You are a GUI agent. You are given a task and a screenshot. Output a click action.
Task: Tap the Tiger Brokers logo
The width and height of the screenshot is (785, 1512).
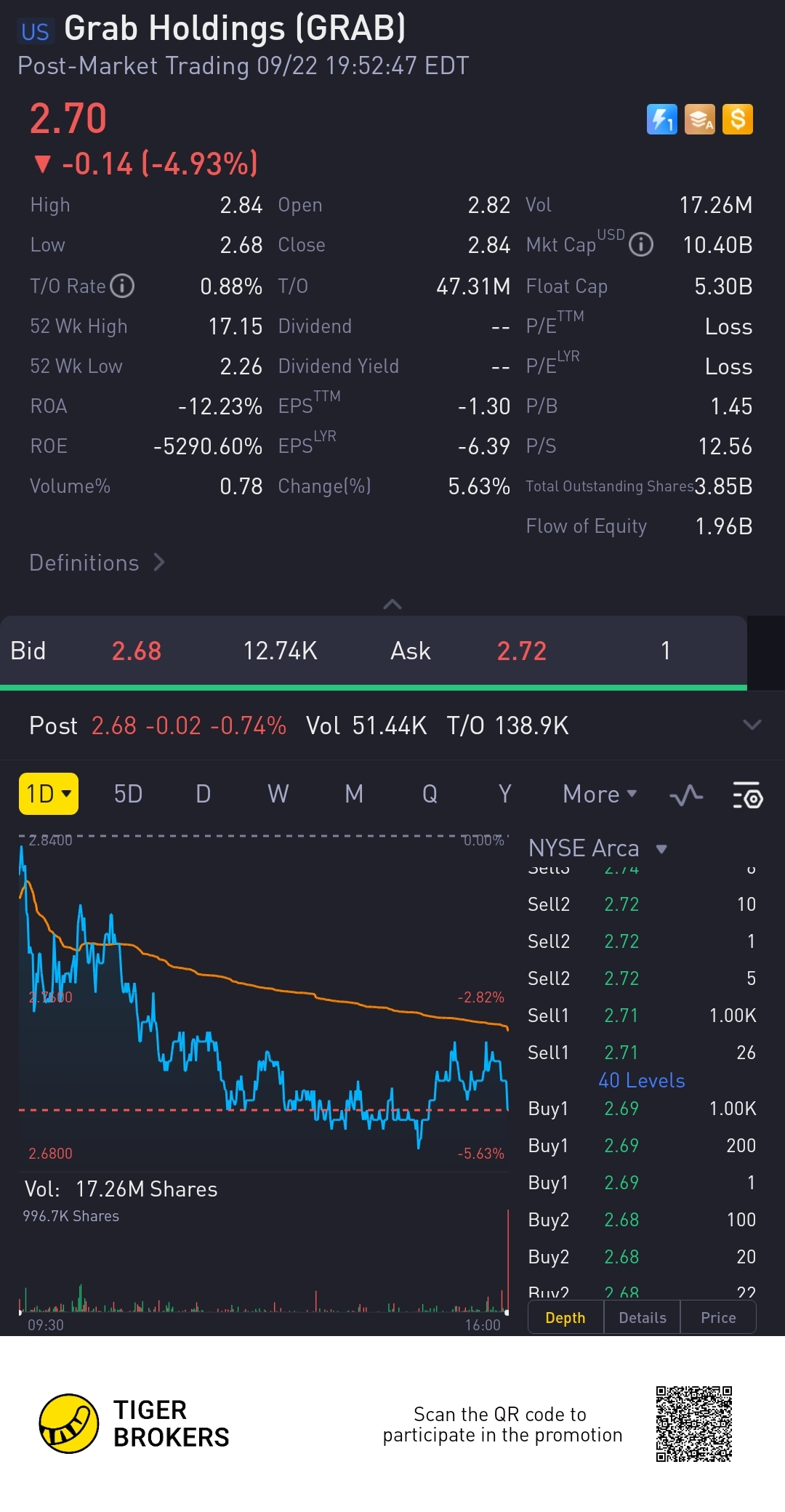click(x=69, y=1423)
